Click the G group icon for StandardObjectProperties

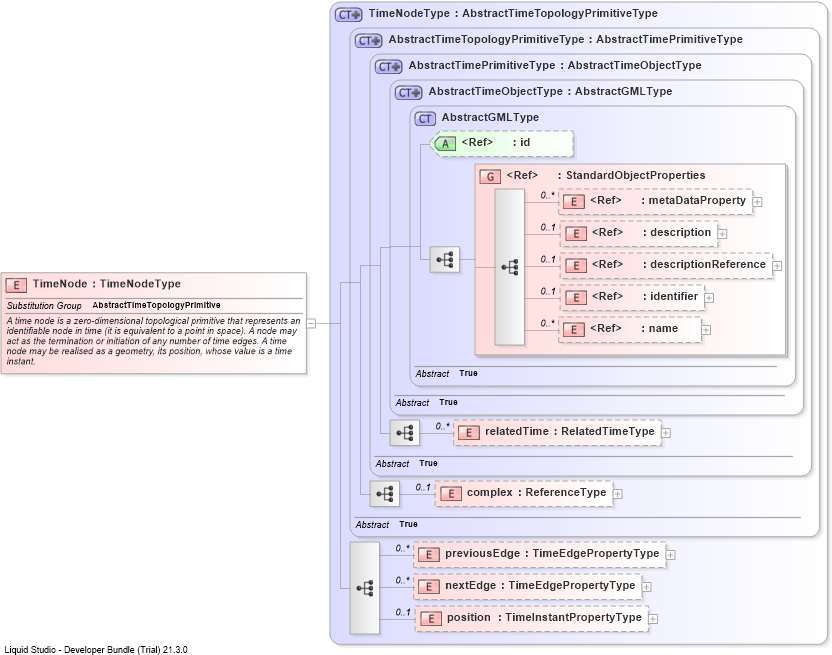490,177
